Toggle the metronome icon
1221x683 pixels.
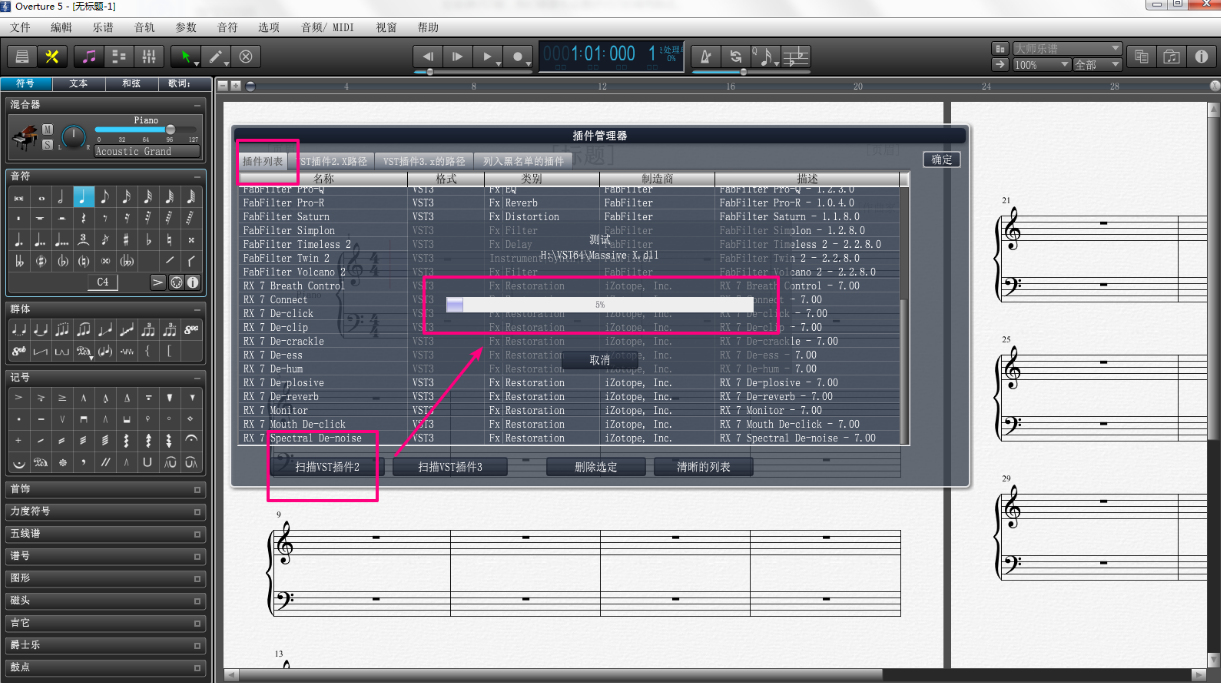(x=706, y=57)
